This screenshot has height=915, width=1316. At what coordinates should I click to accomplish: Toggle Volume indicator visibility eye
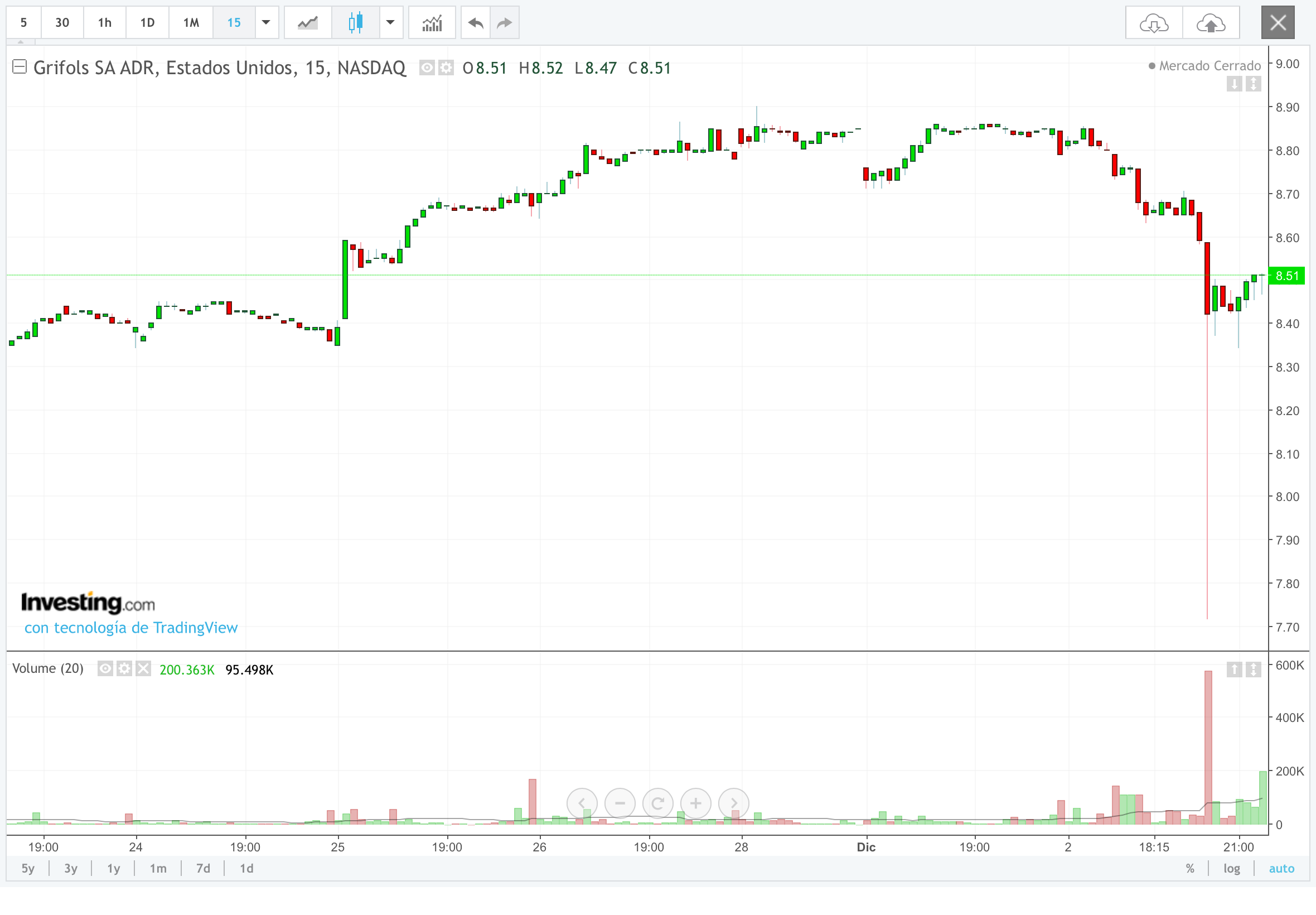coord(105,668)
